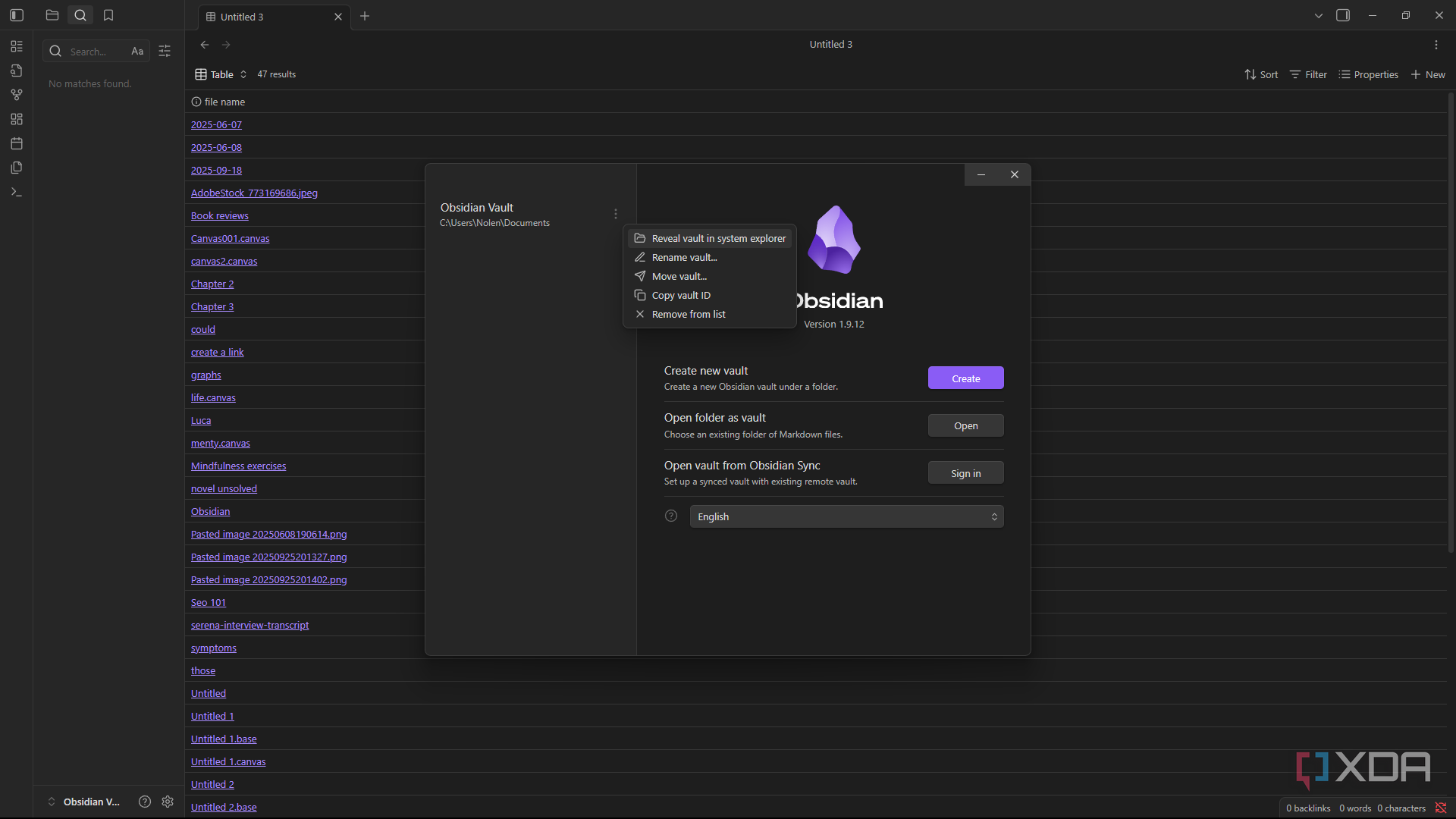This screenshot has height=819, width=1456.
Task: Select Reveal vault in system explorer
Action: pyautogui.click(x=710, y=238)
